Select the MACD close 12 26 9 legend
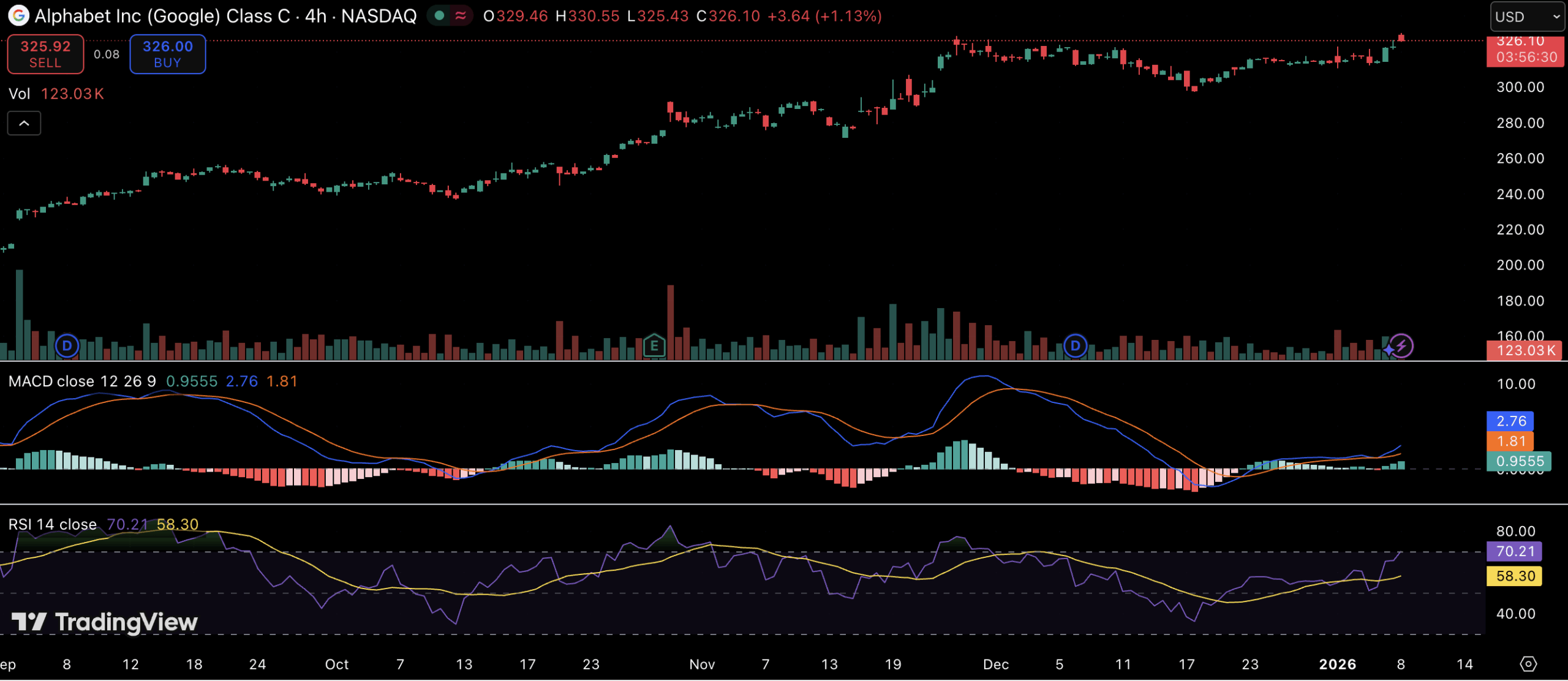The image size is (1568, 681). [82, 382]
